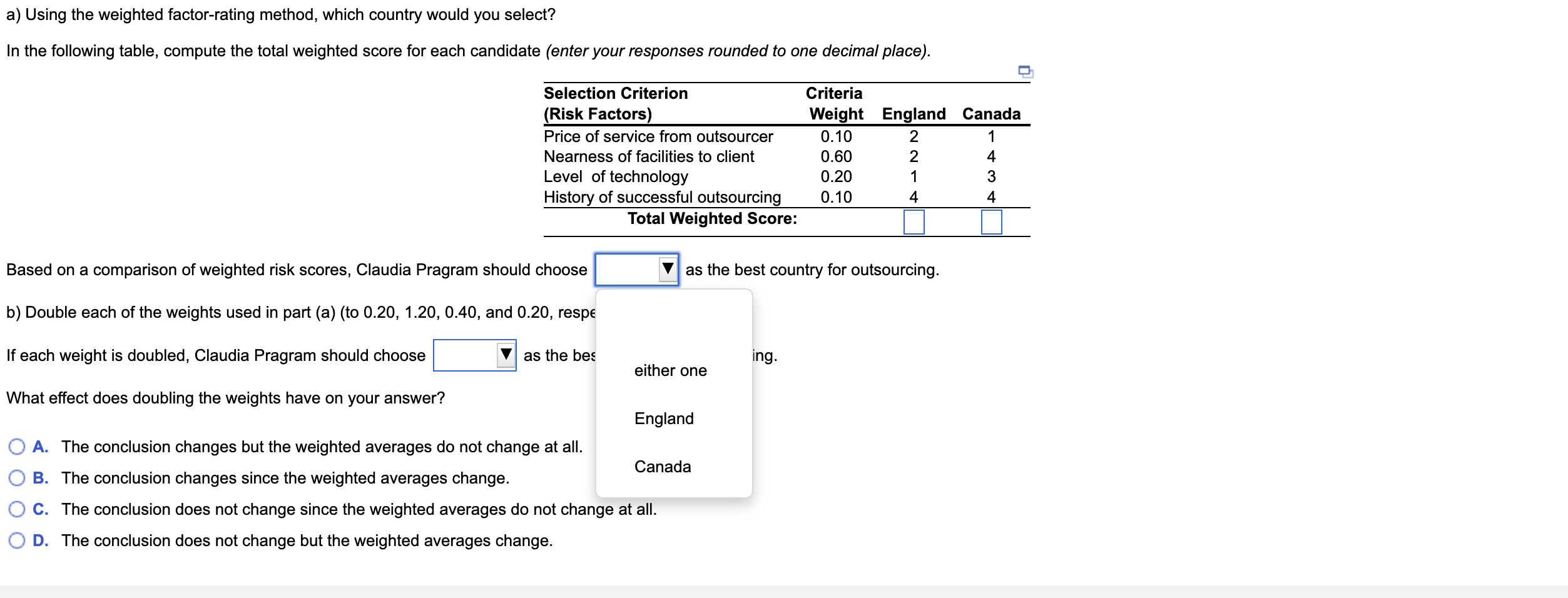Select radio button B

pyautogui.click(x=16, y=477)
